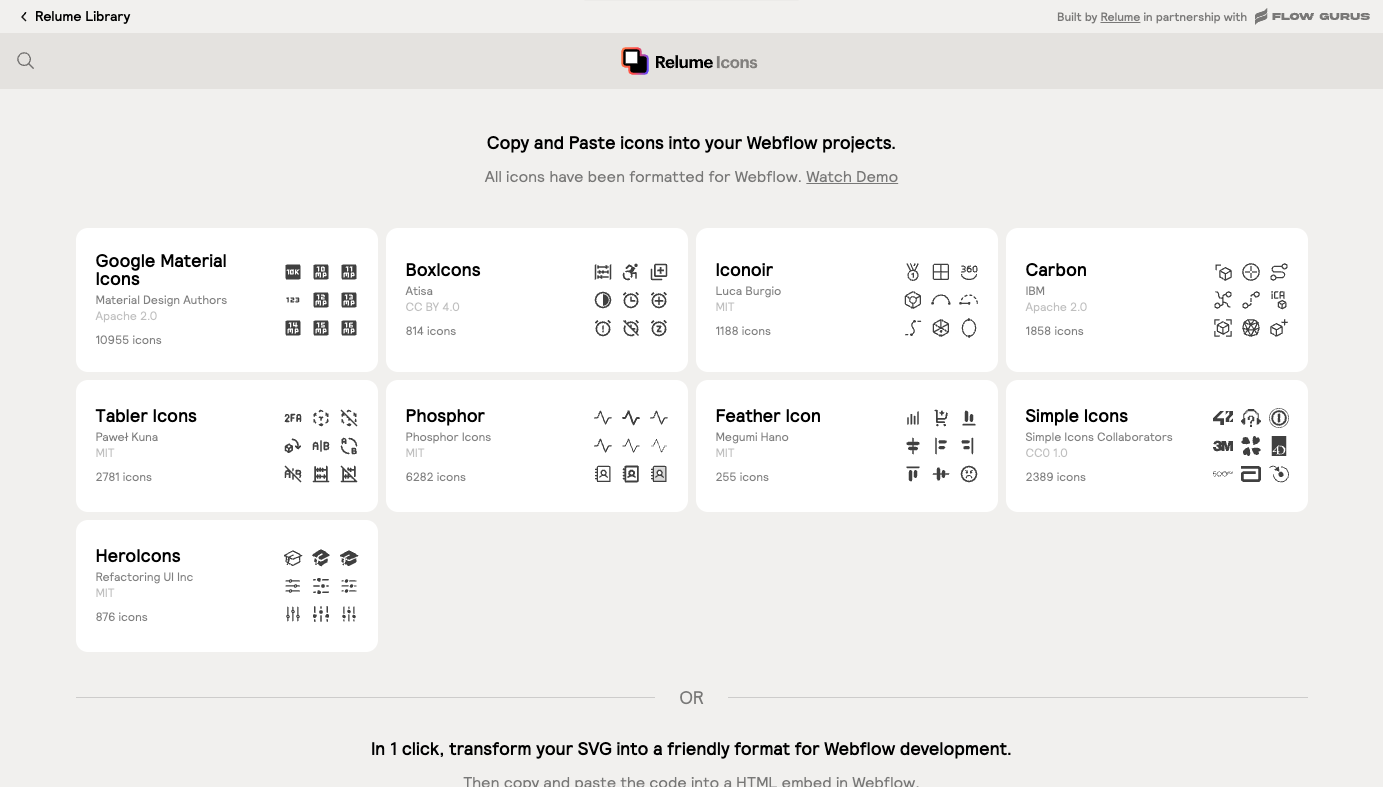Open the Heroicons library card
Image resolution: width=1383 pixels, height=787 pixels.
point(226,585)
